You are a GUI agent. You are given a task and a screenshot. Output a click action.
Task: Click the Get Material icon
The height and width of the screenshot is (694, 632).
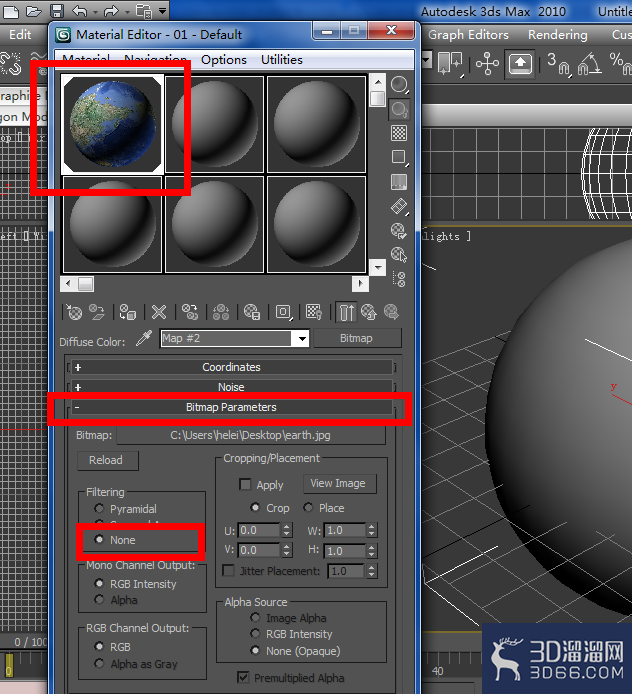pos(73,312)
